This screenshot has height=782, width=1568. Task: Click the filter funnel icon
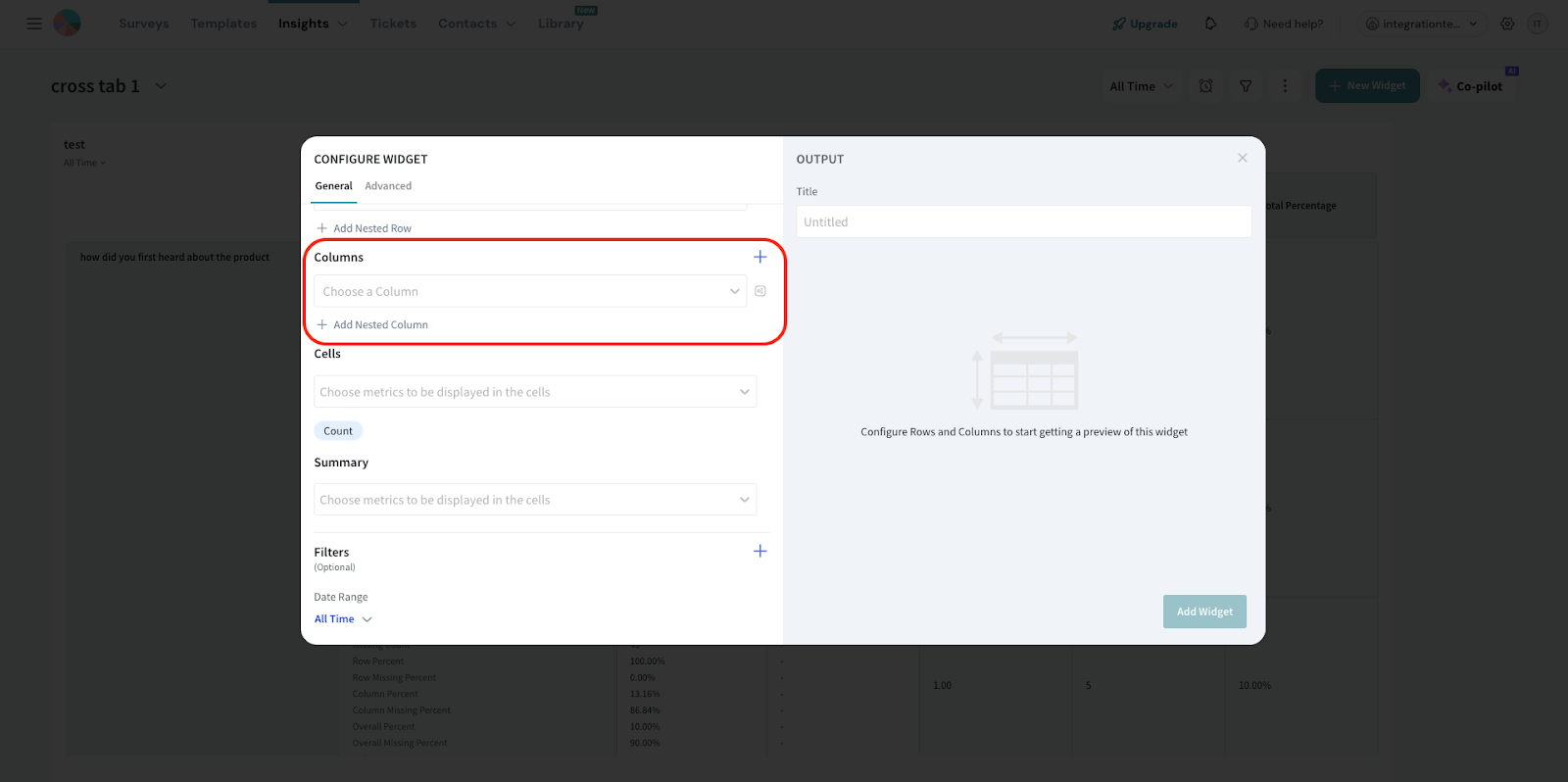tap(1246, 86)
